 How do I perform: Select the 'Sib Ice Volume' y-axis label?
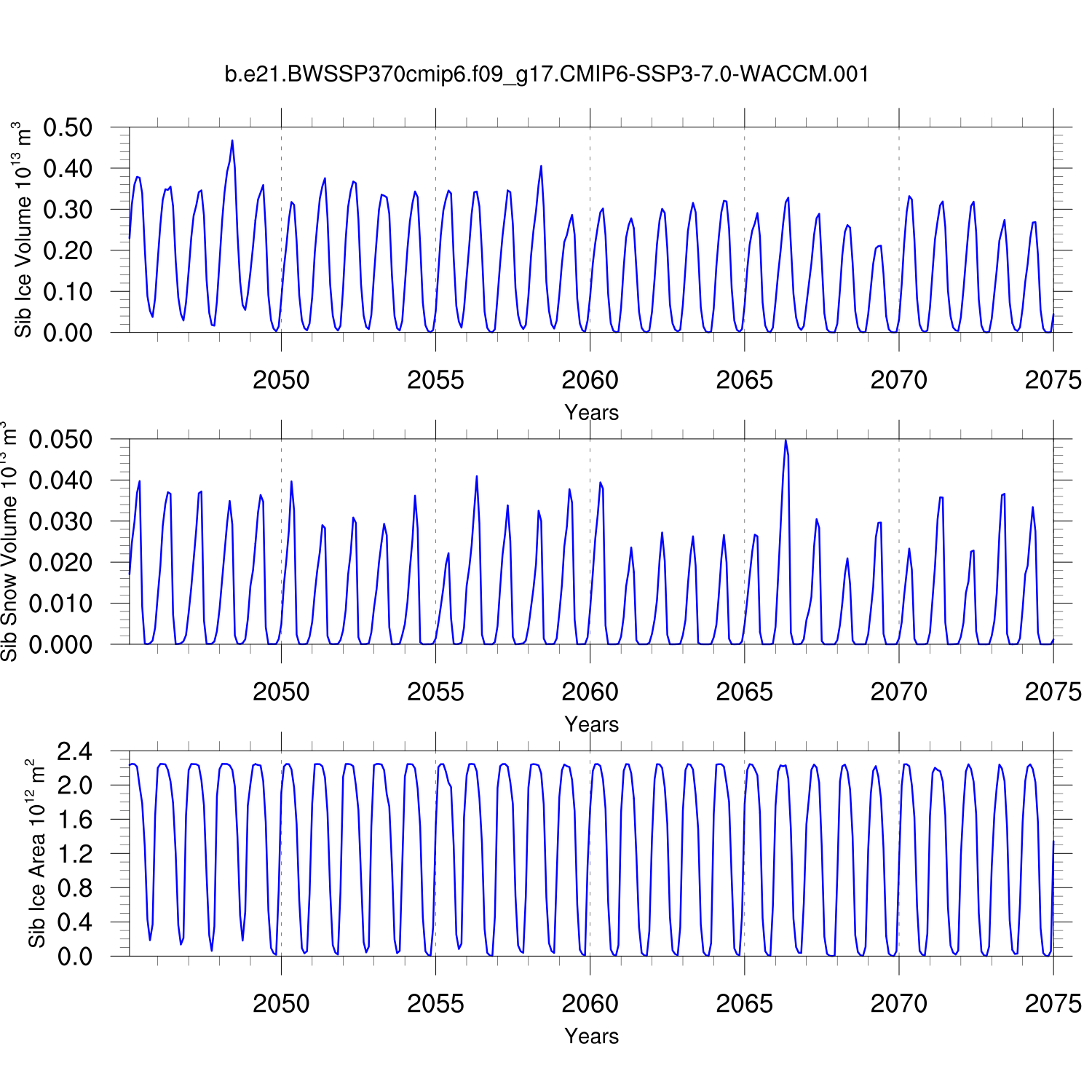(23, 229)
